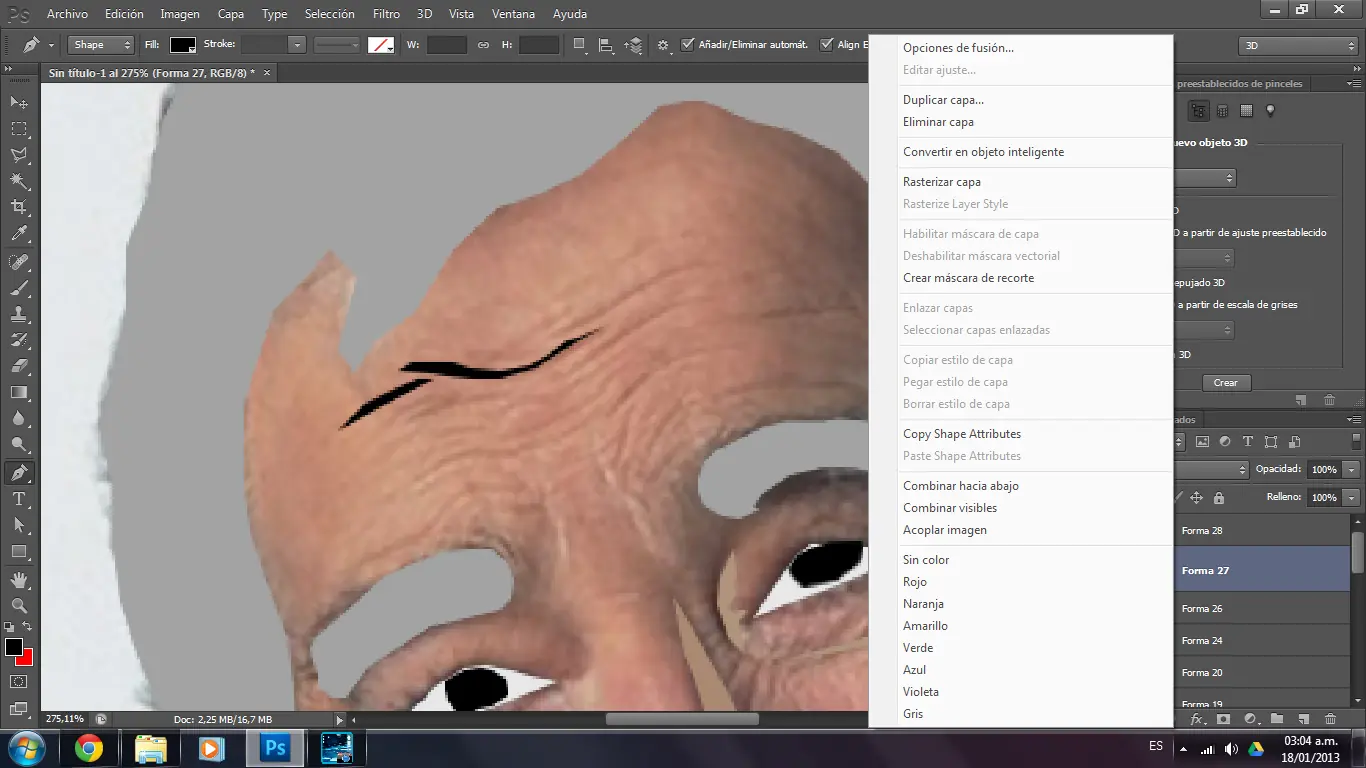
Task: Select the Blur tool
Action: point(19,418)
